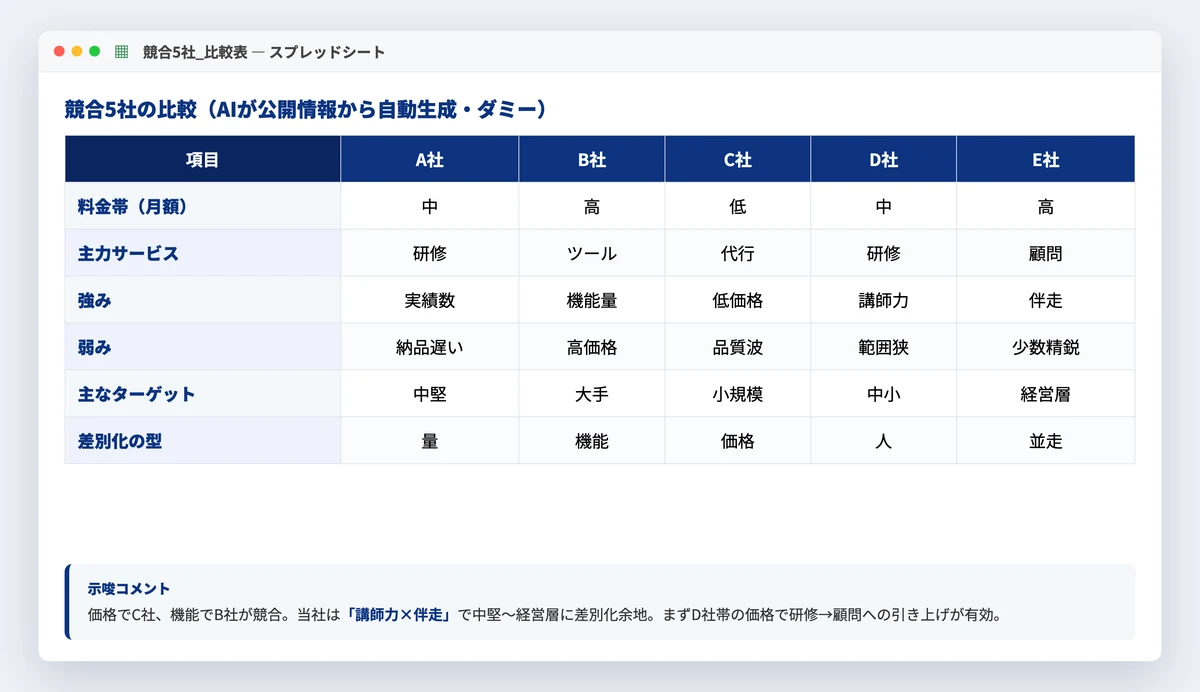This screenshot has height=692, width=1200.
Task: Click A社 料金帯 cell showing 中
Action: [430, 206]
